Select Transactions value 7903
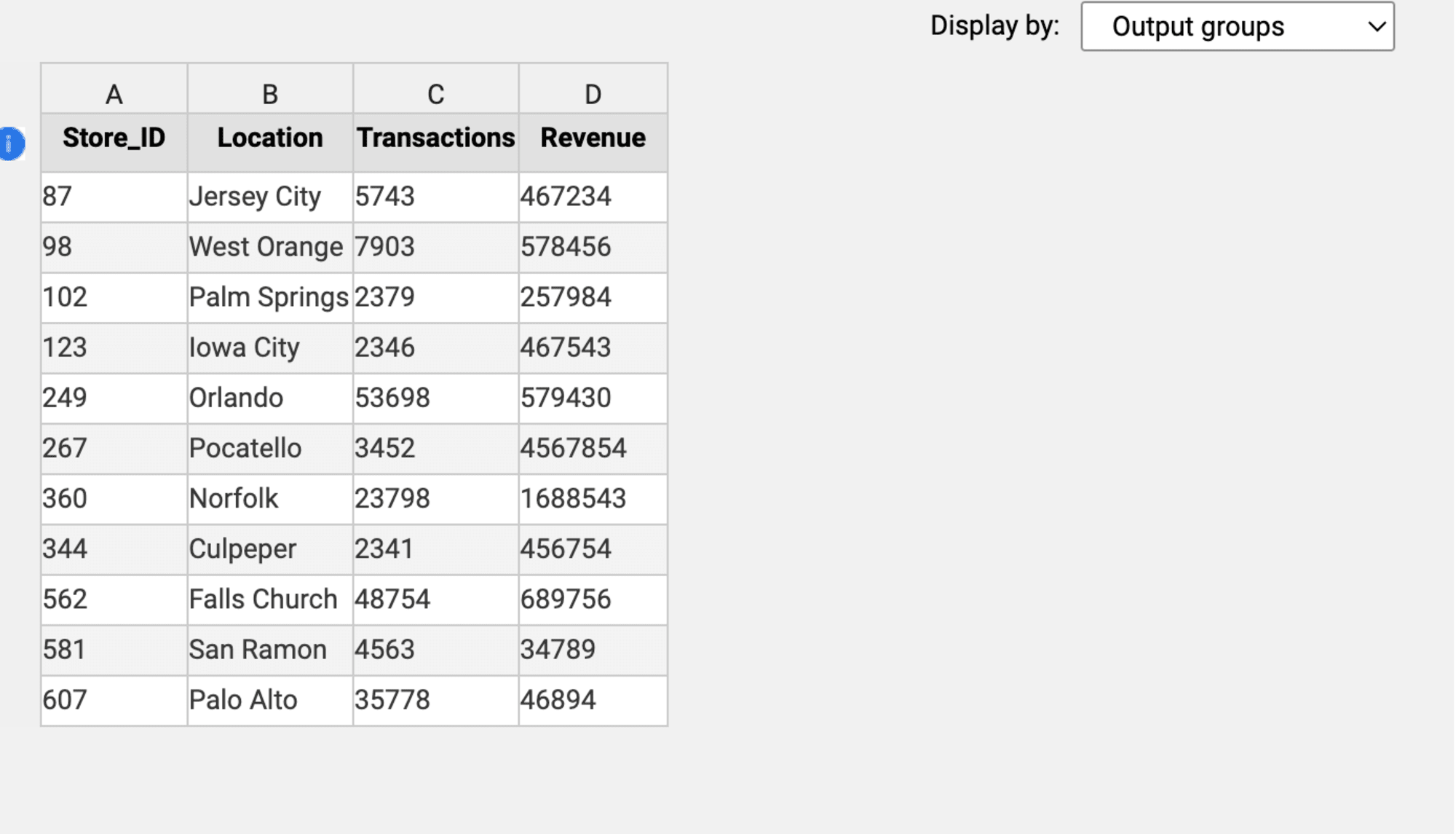The image size is (1456, 834). click(436, 248)
